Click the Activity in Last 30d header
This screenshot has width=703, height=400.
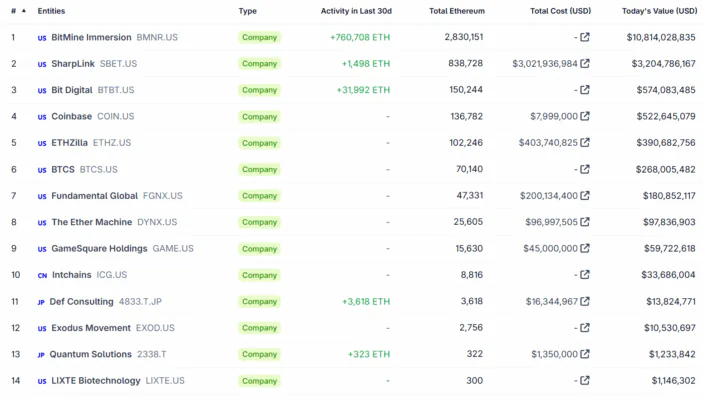[355, 11]
